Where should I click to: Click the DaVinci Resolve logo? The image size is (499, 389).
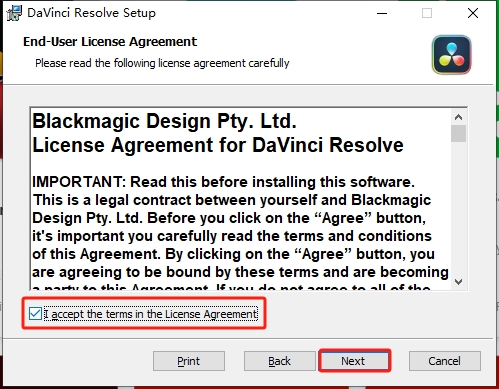tap(451, 55)
